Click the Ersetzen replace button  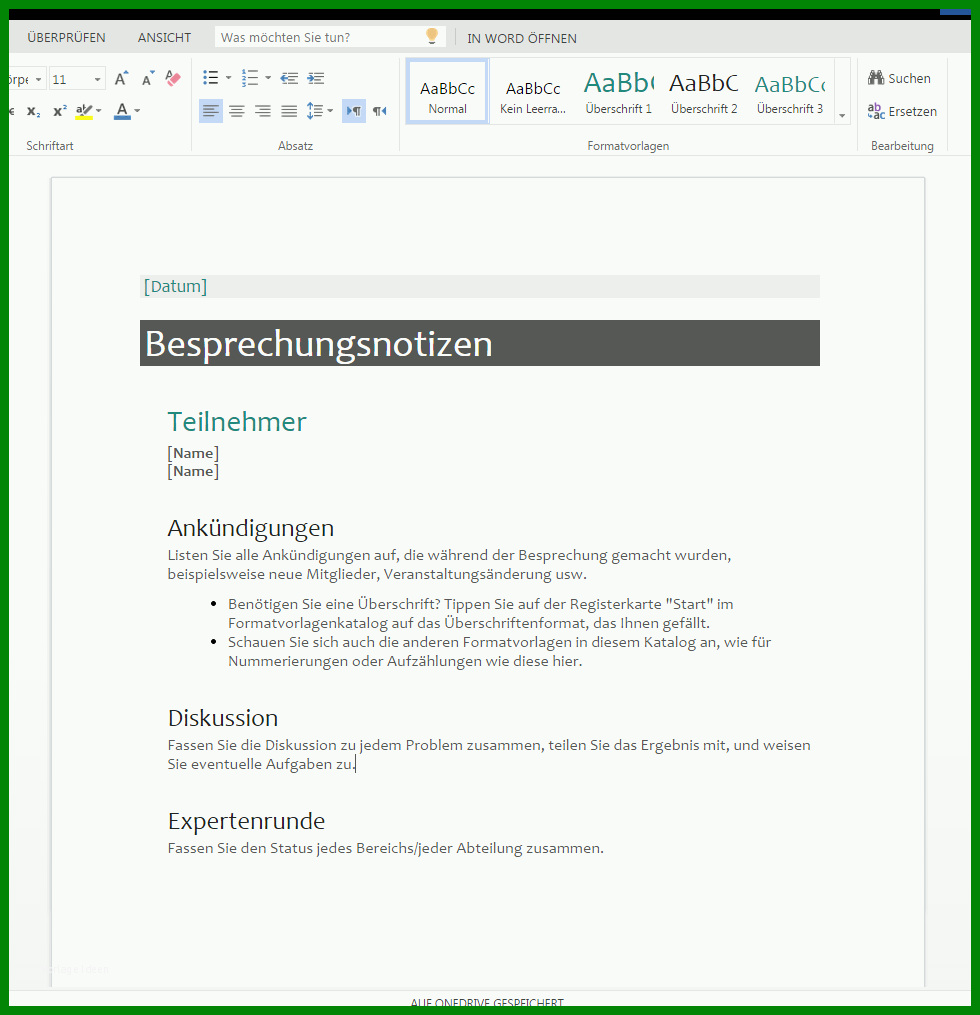[902, 111]
